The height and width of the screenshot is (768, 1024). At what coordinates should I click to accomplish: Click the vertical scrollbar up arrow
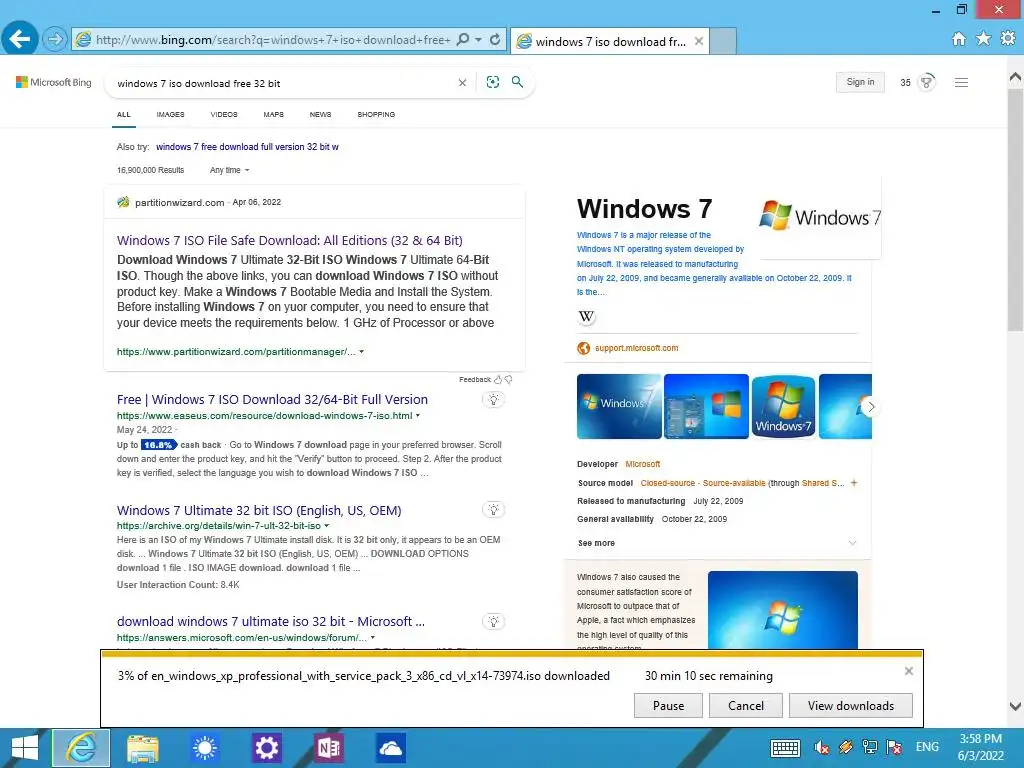click(1015, 77)
